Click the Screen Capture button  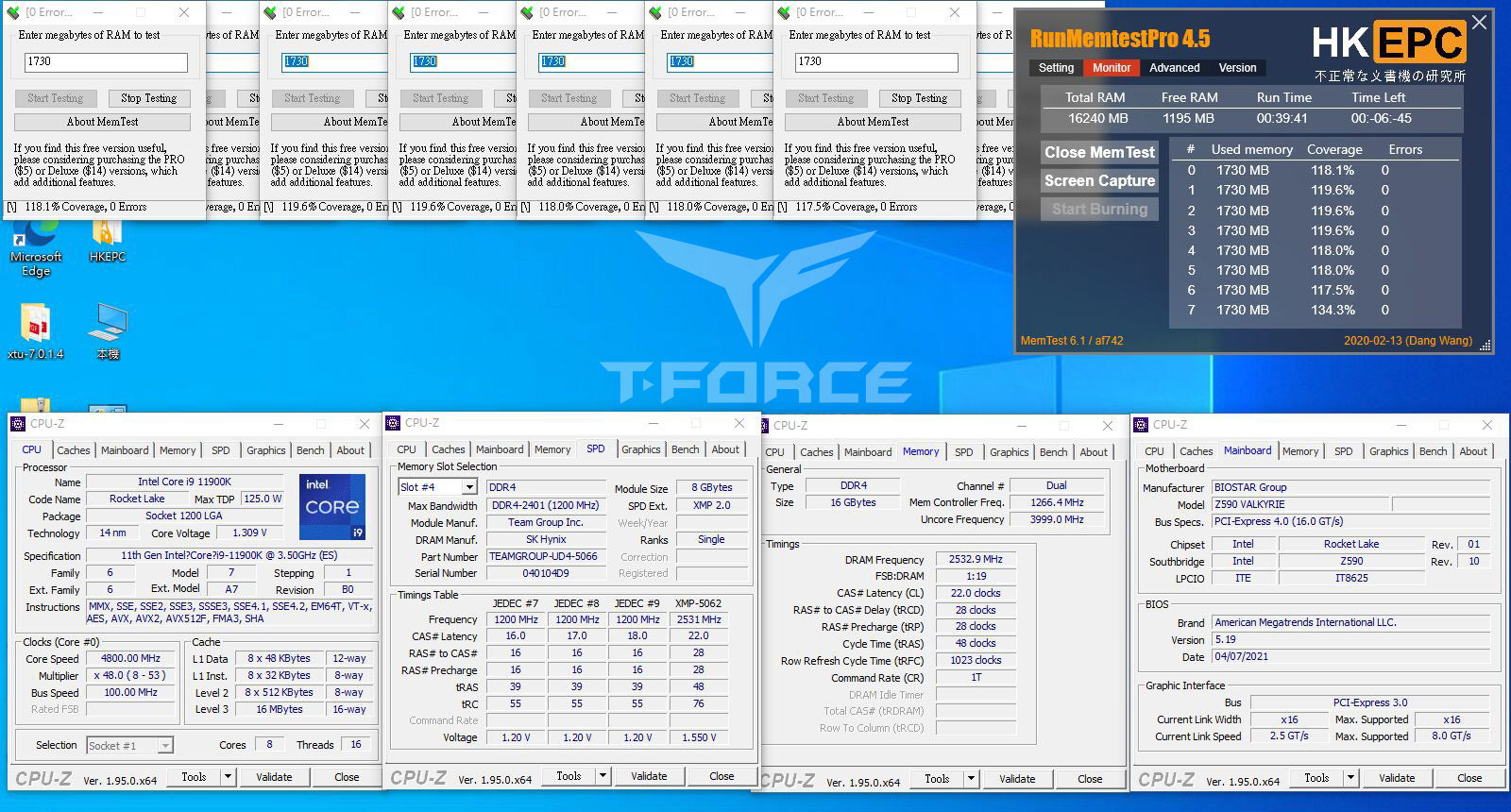click(x=1099, y=180)
